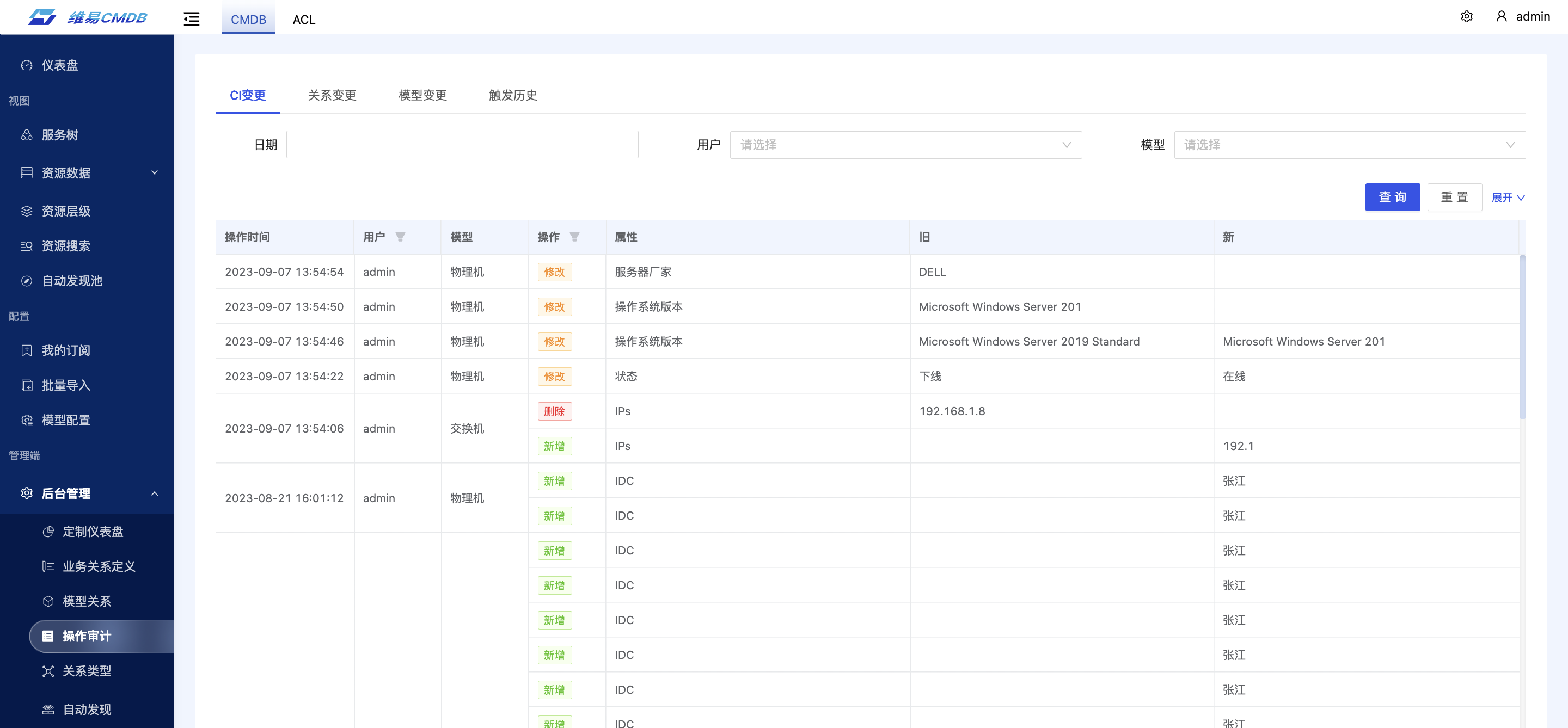The image size is (1568, 728).
Task: Open 模型关系 under 后台管理
Action: (x=87, y=601)
